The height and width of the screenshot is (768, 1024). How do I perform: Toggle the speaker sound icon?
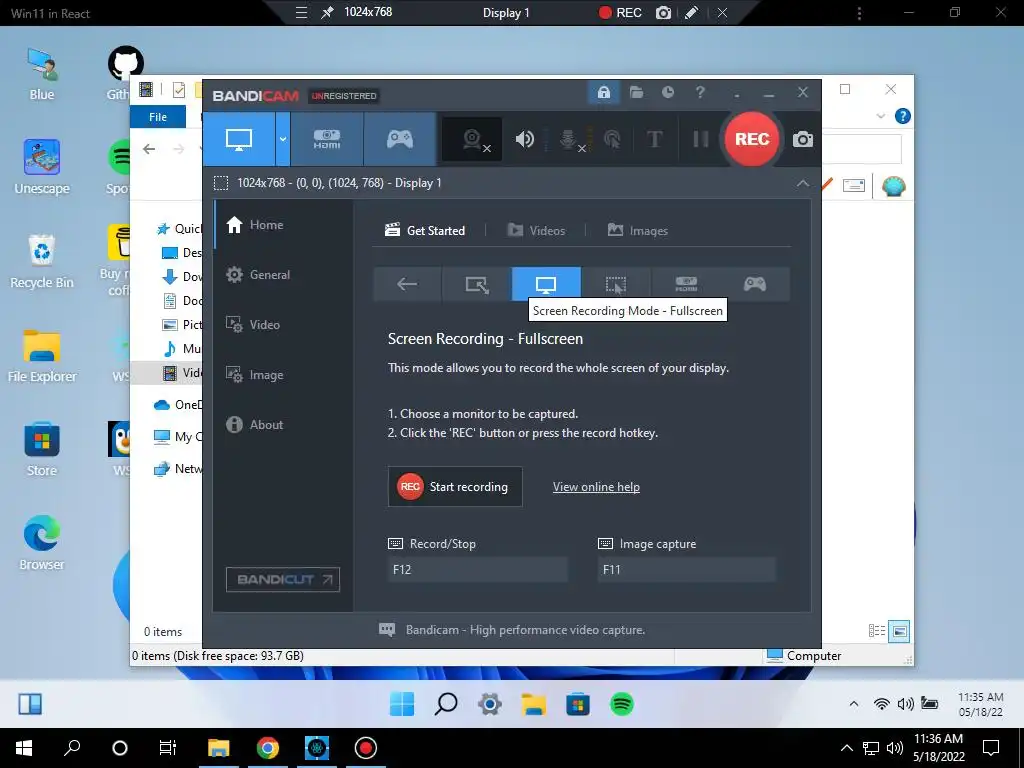point(524,139)
